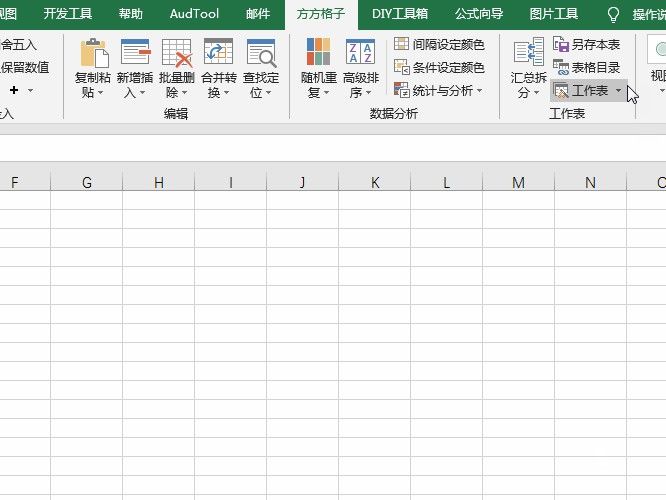Image resolution: width=666 pixels, height=500 pixels.
Task: Click the 查找定位 magnifier icon
Action: click(x=261, y=53)
